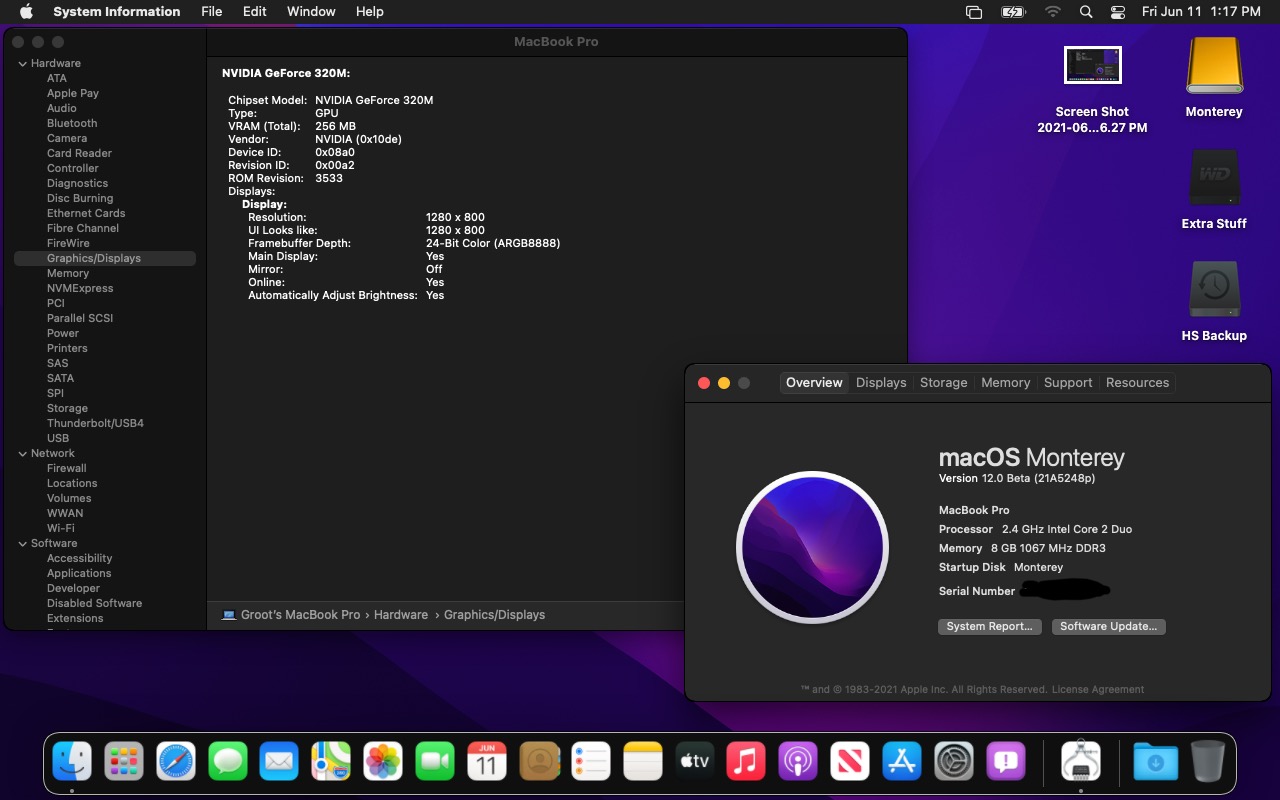Switch to the Storage tab
Image resolution: width=1280 pixels, height=800 pixels.
point(944,383)
